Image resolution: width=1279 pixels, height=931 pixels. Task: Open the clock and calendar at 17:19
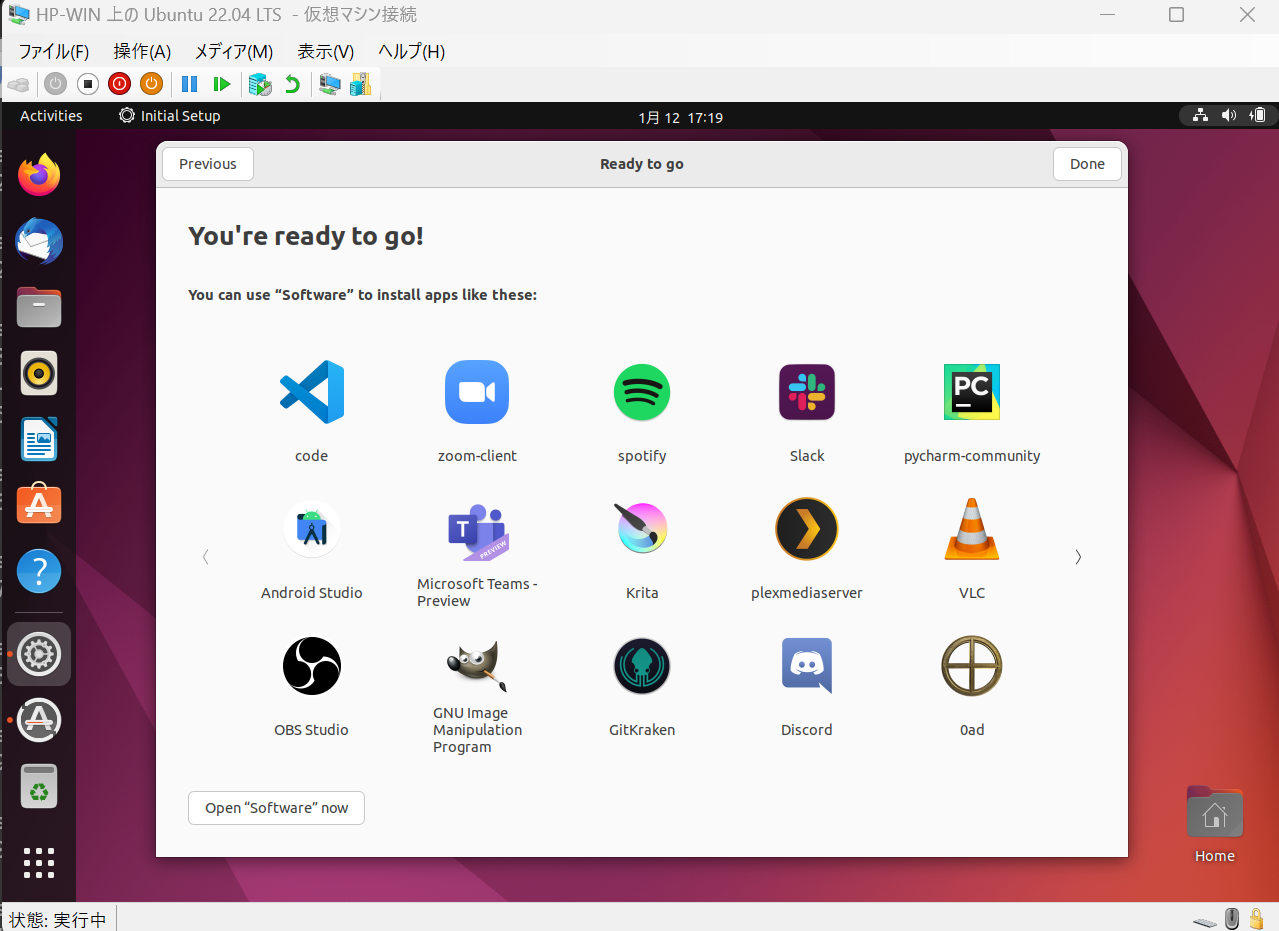click(680, 117)
